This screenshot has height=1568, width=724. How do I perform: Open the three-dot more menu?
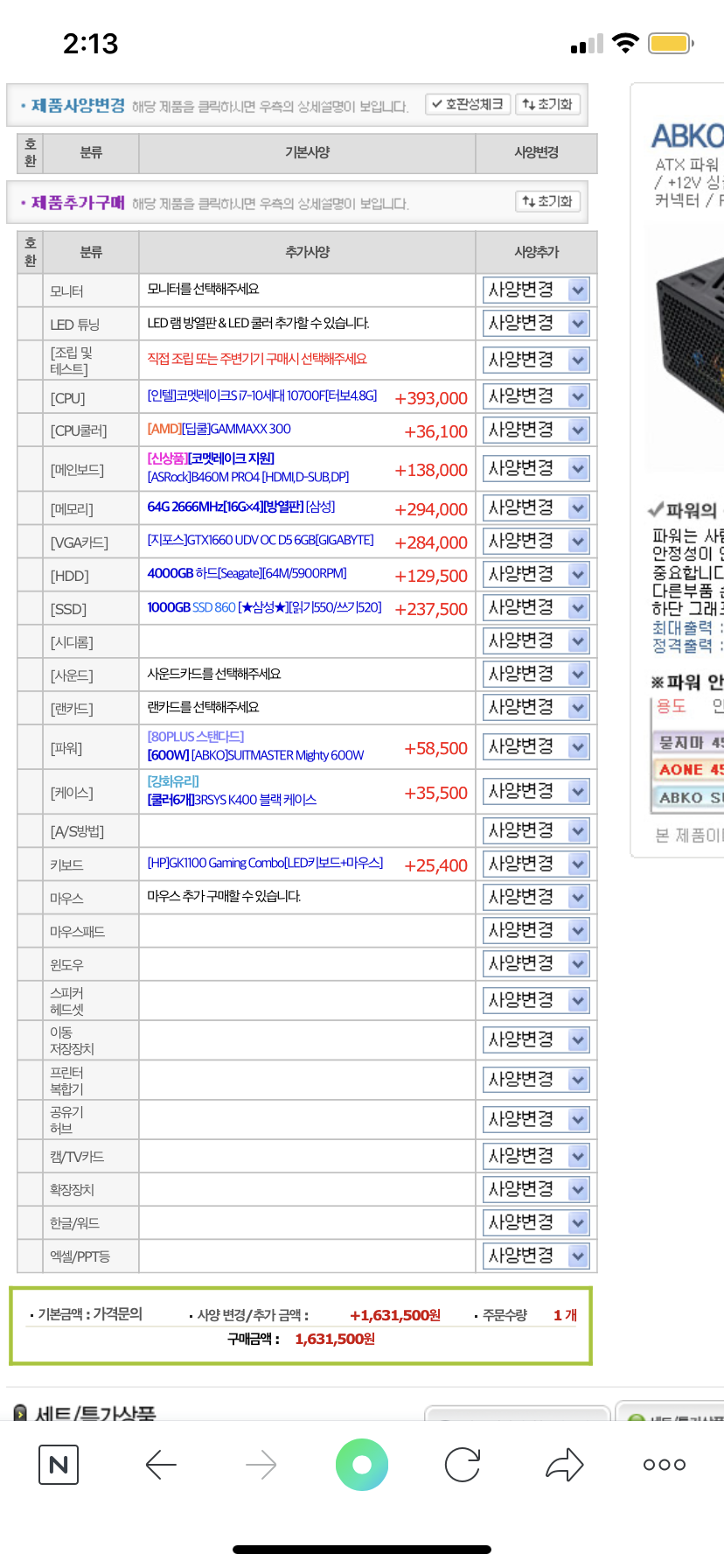coord(665,1465)
